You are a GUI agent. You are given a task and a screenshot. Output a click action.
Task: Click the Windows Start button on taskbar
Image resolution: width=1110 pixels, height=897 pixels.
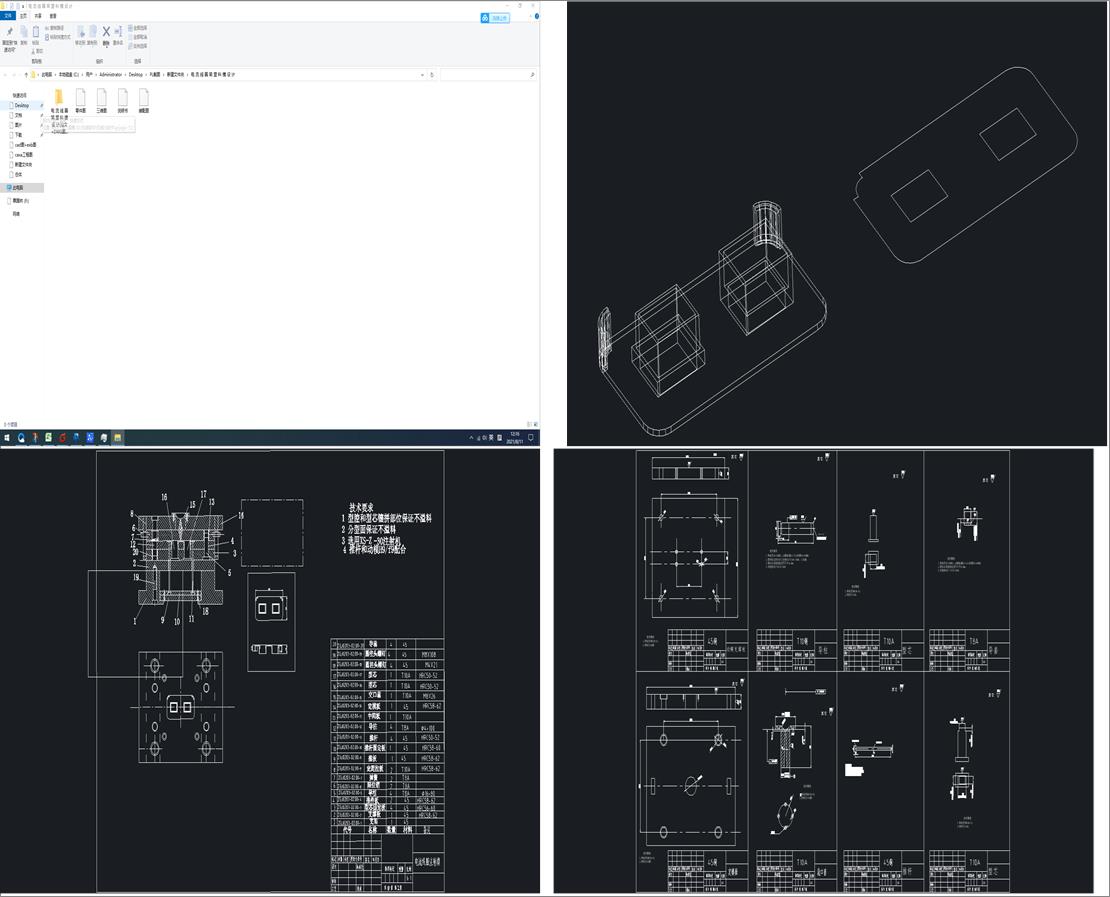pos(7,438)
